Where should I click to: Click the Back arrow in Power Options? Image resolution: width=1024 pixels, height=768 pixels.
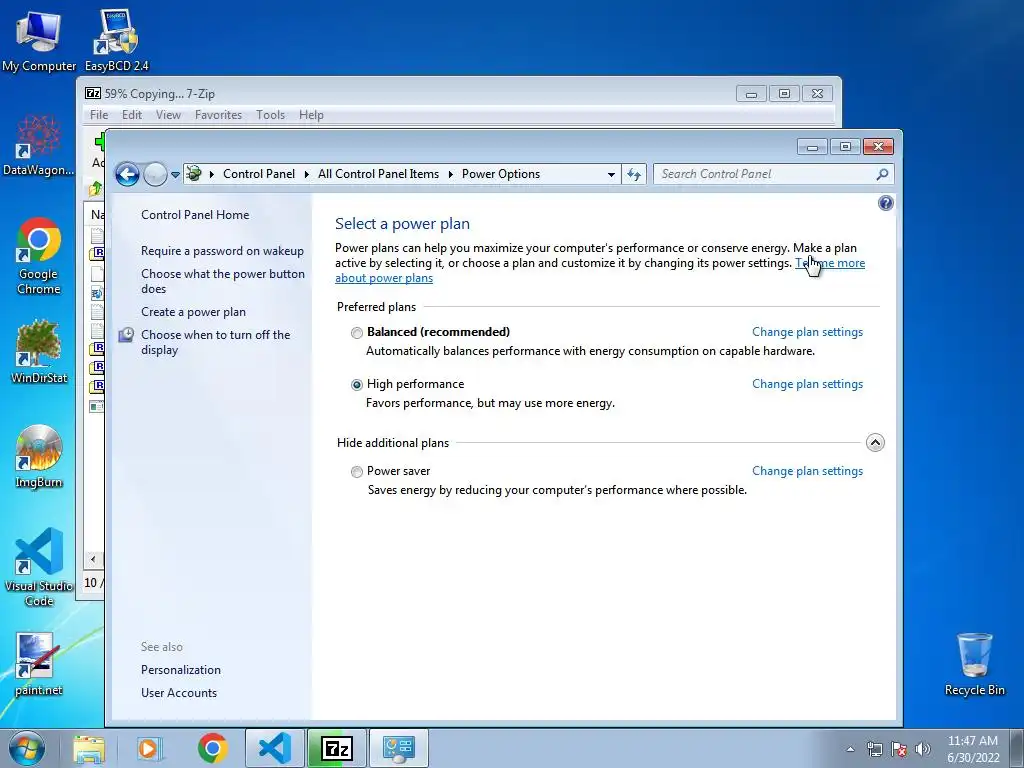tap(127, 174)
